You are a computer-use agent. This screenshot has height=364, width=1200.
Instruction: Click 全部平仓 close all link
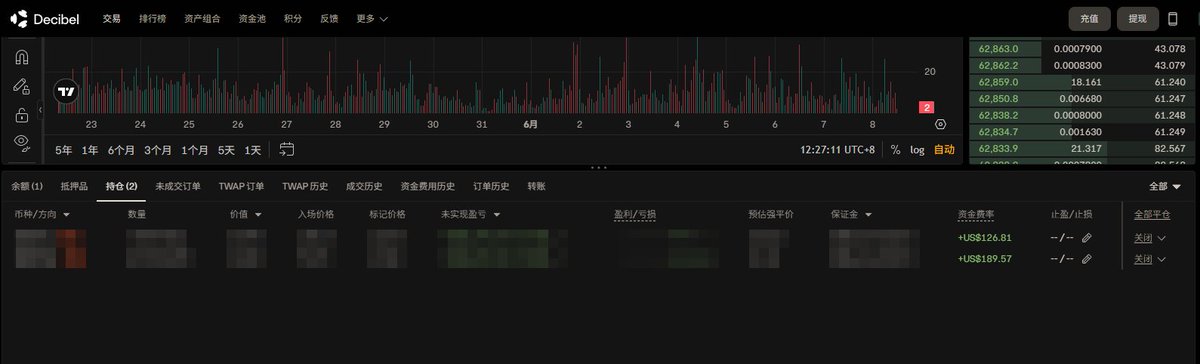coord(1152,214)
